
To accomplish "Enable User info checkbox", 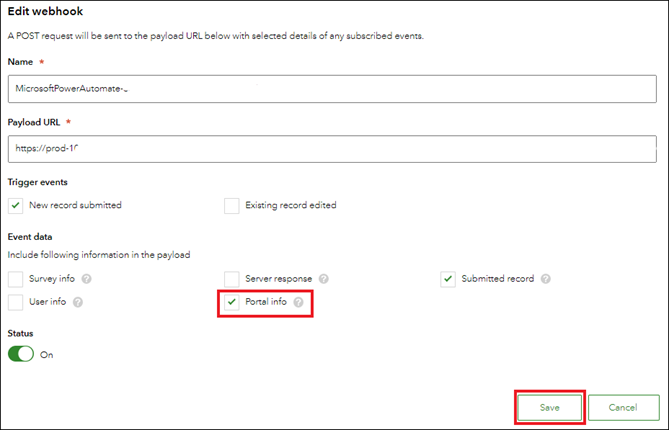I will [16, 302].
